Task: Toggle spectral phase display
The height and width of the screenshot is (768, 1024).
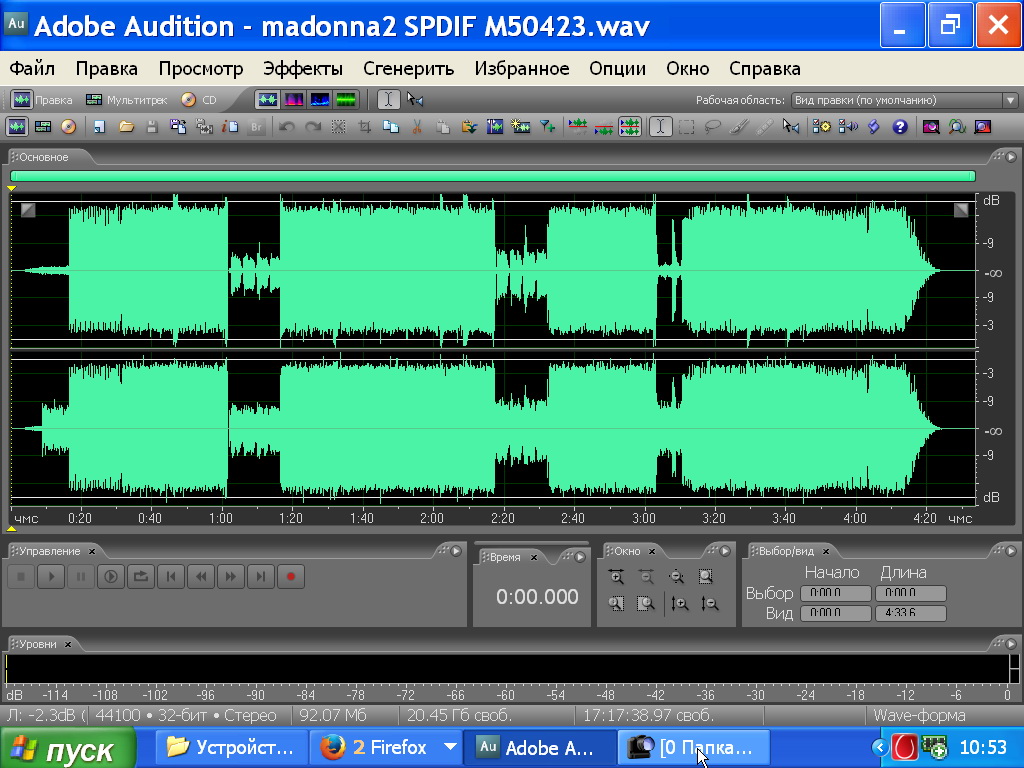Action: [346, 100]
